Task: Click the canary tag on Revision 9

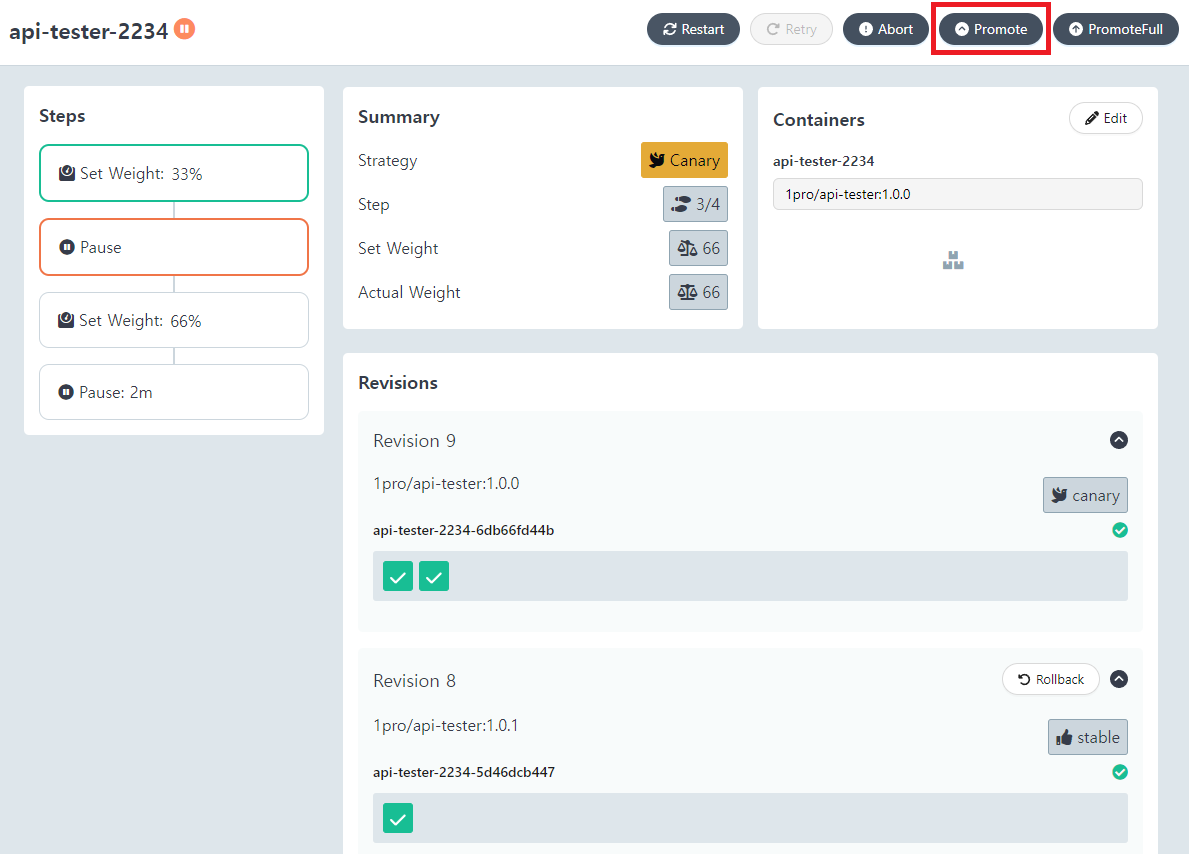Action: 1085,495
